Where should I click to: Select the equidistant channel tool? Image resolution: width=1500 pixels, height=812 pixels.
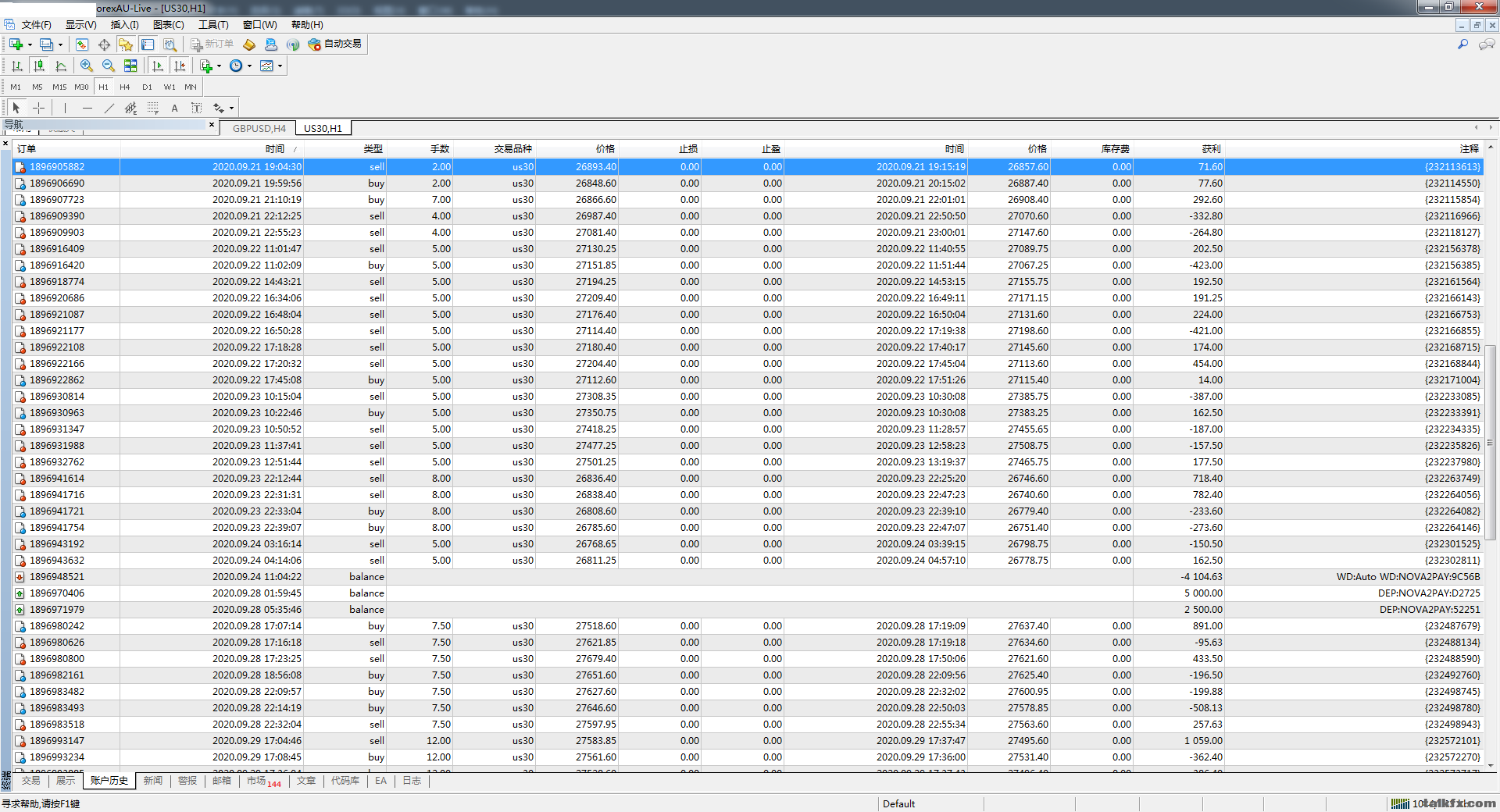click(130, 108)
